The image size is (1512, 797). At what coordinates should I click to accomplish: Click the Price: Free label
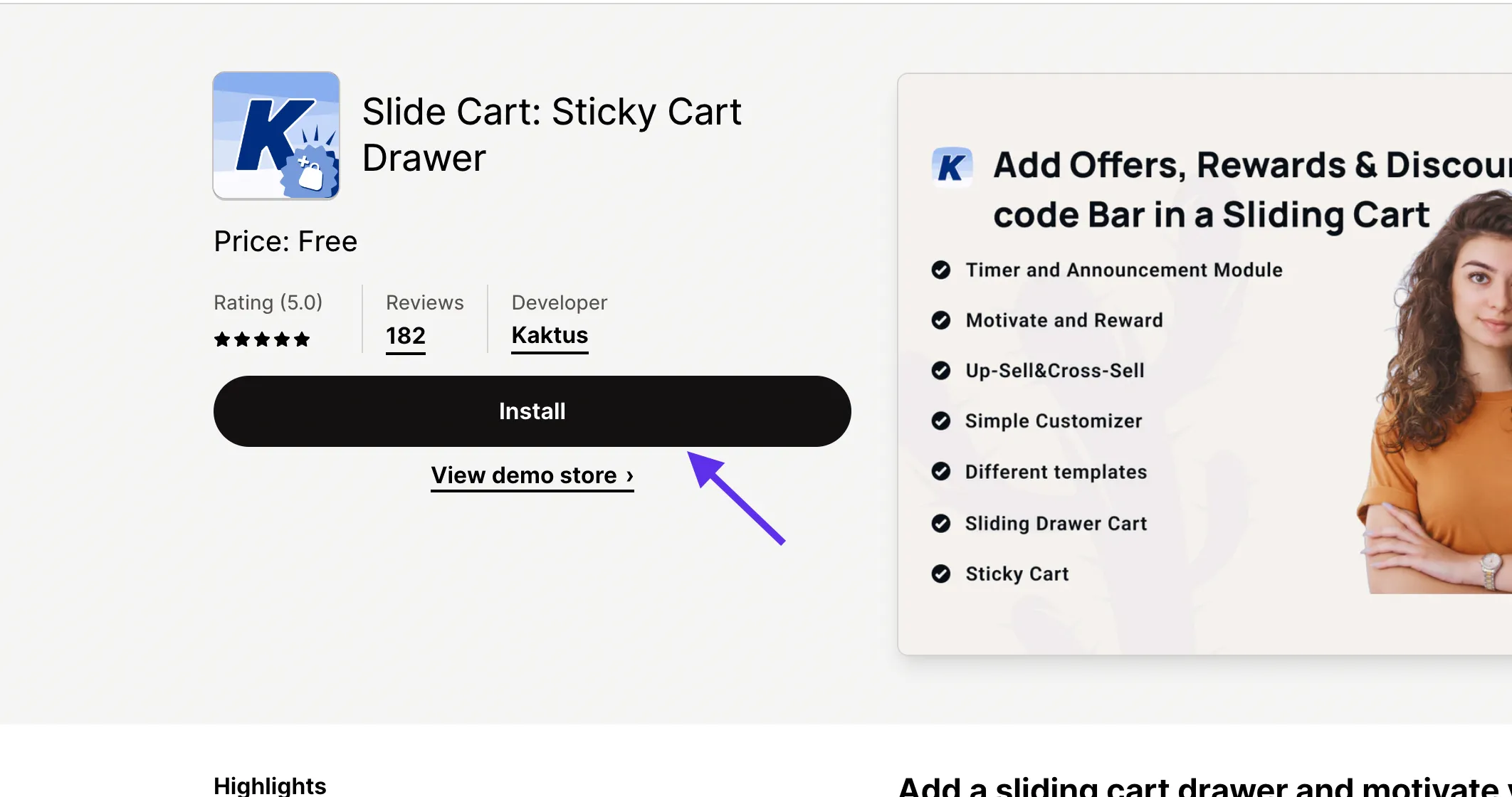point(285,241)
